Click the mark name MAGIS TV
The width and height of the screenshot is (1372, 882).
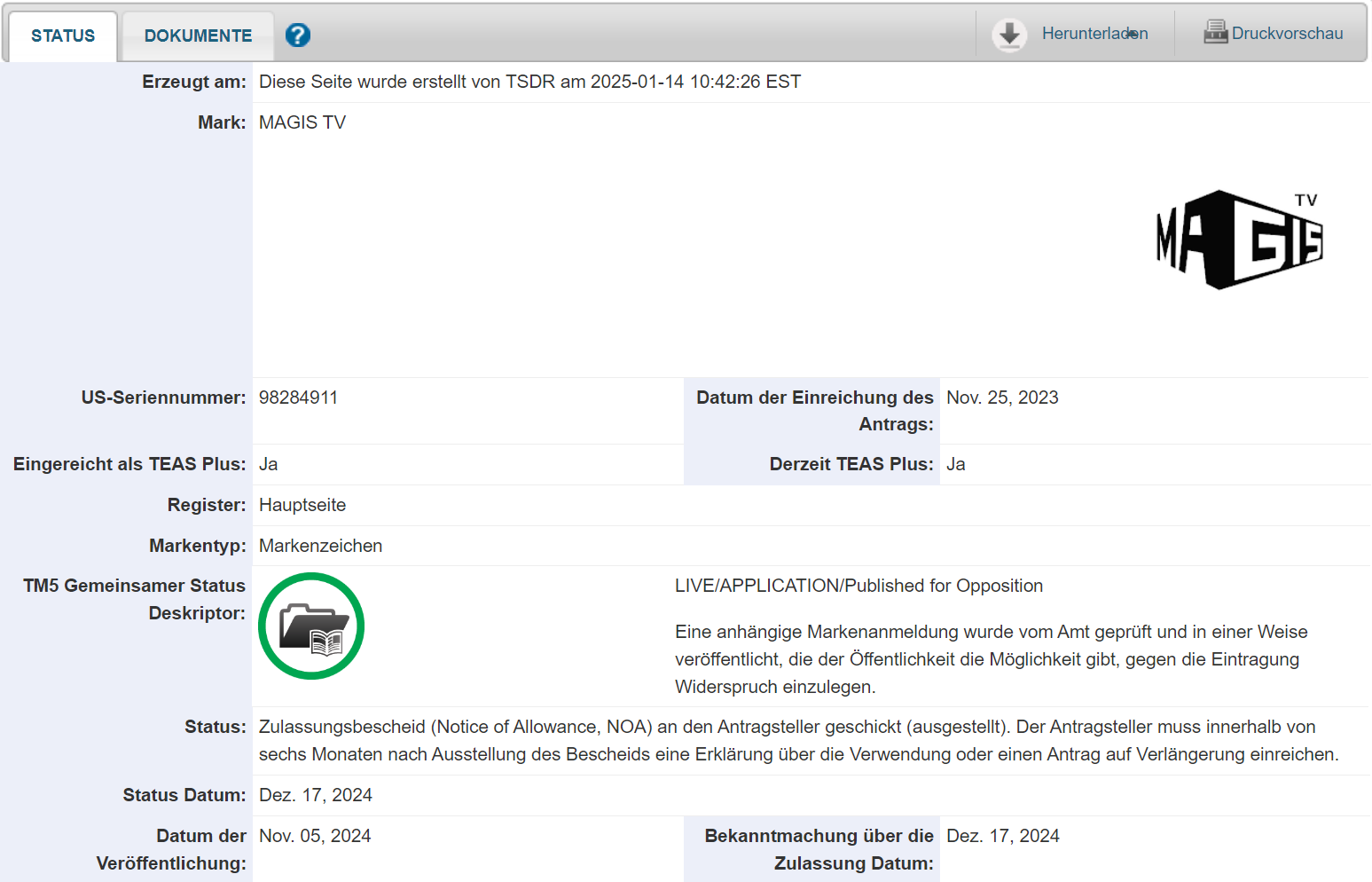(302, 122)
